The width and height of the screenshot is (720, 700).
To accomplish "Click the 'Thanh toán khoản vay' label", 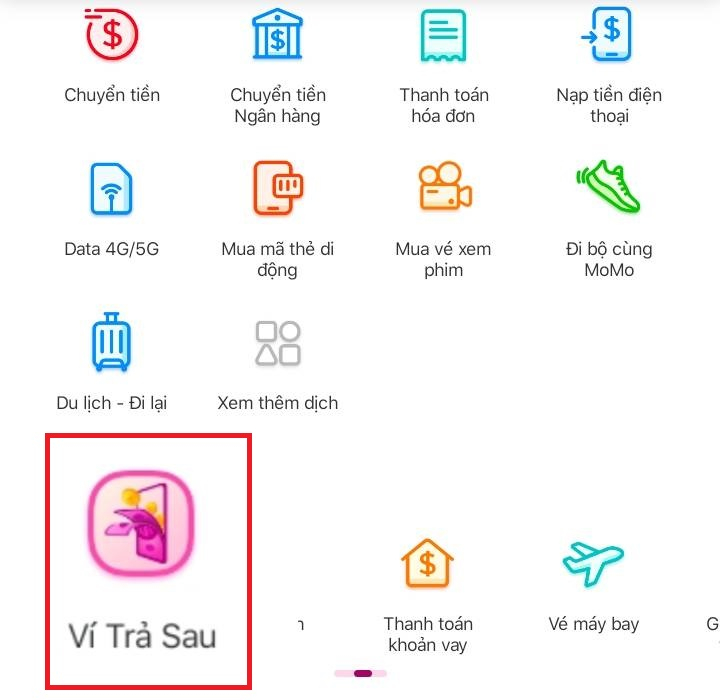I will (428, 634).
